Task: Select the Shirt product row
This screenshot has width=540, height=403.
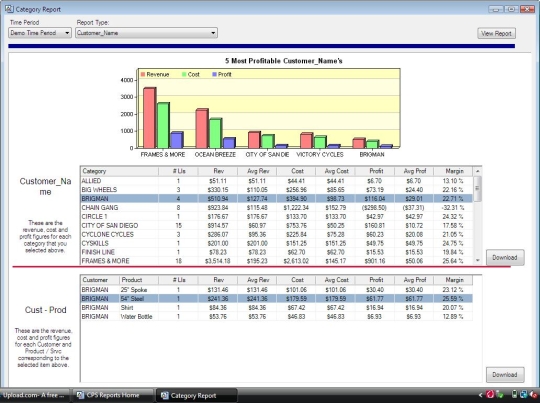Action: [277, 308]
